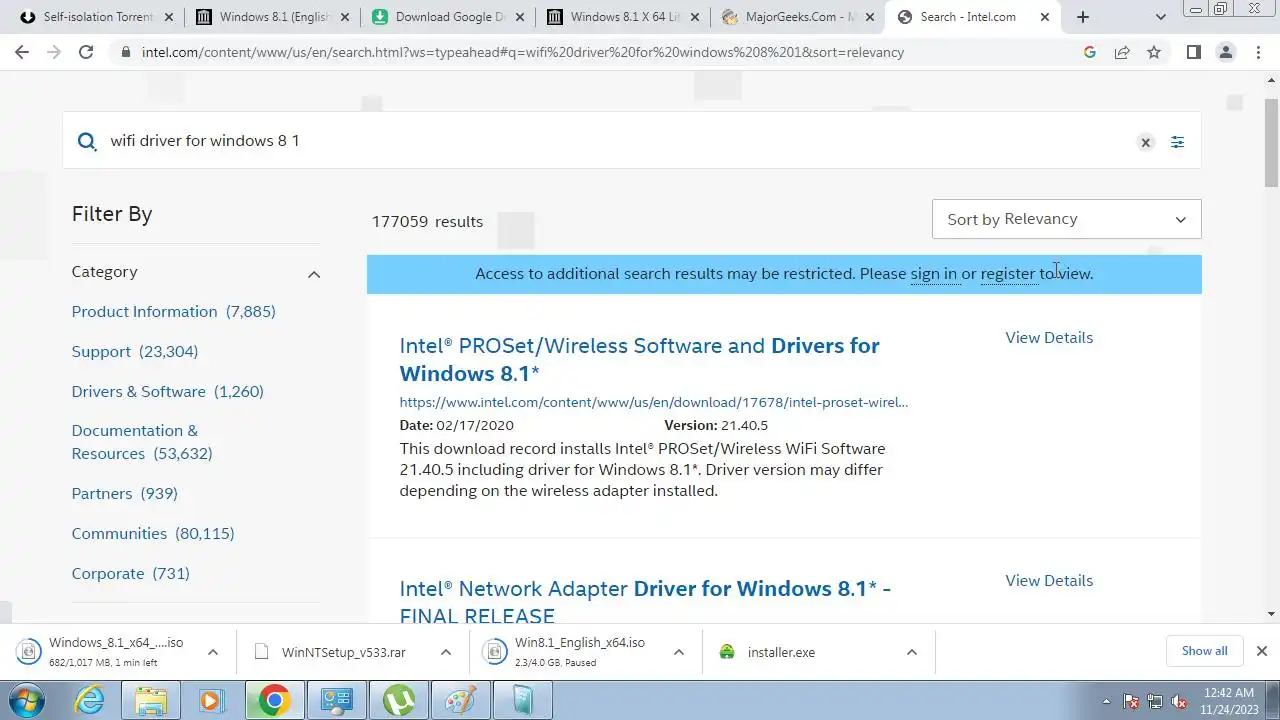The height and width of the screenshot is (720, 1280).
Task: Open the tab search dropdown arrow
Action: [1161, 17]
